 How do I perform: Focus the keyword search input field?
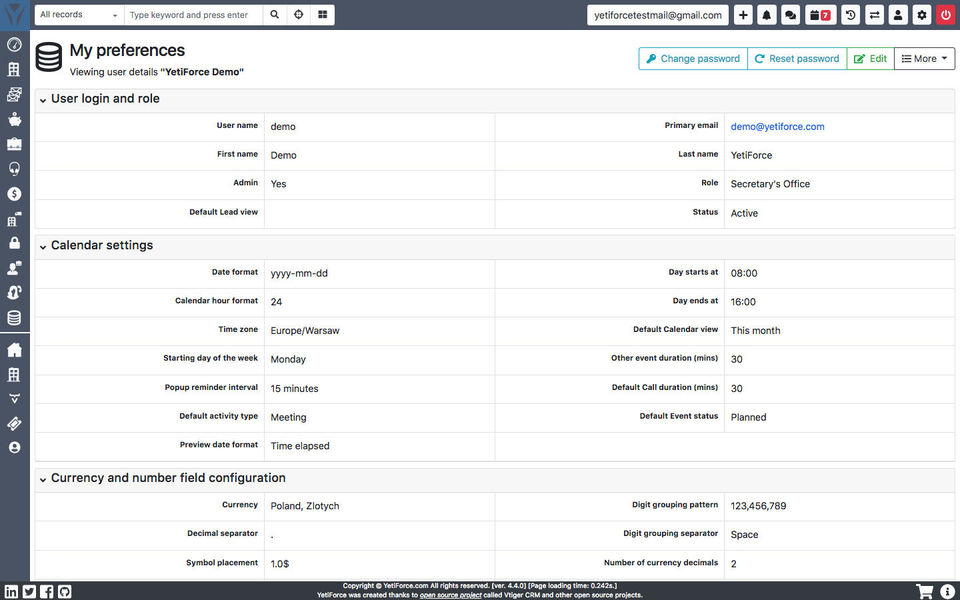point(193,15)
